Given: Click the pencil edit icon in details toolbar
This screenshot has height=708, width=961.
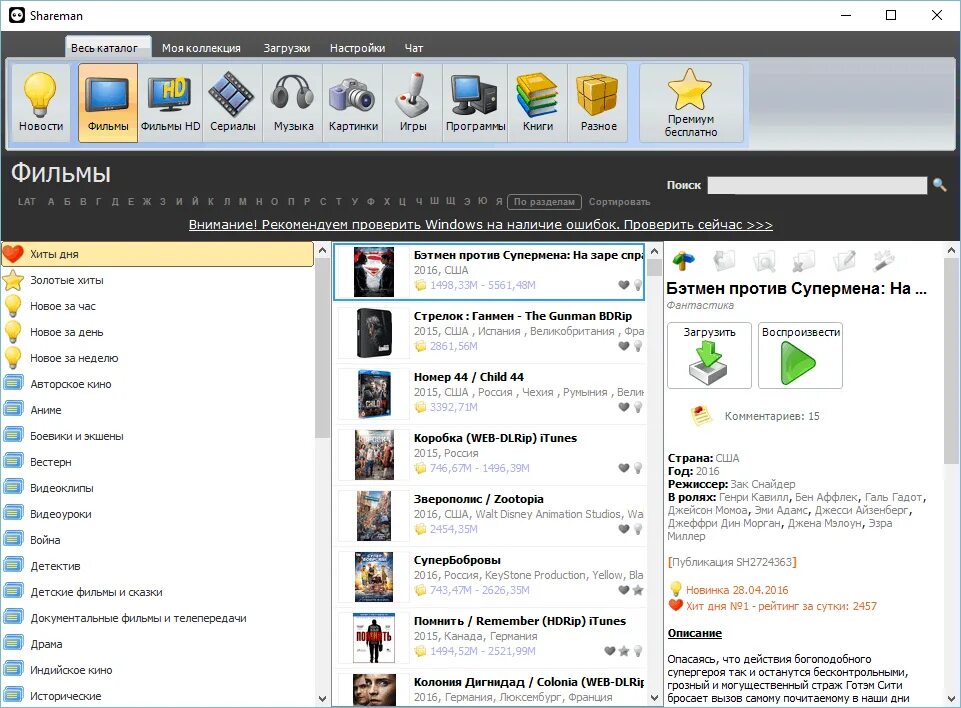Looking at the screenshot, I should (x=844, y=261).
